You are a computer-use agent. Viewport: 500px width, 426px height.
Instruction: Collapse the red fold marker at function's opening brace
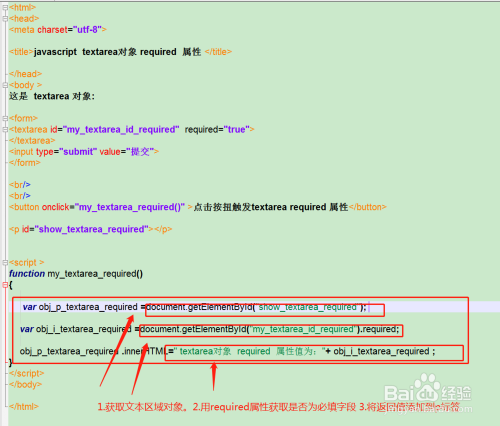click(5, 285)
